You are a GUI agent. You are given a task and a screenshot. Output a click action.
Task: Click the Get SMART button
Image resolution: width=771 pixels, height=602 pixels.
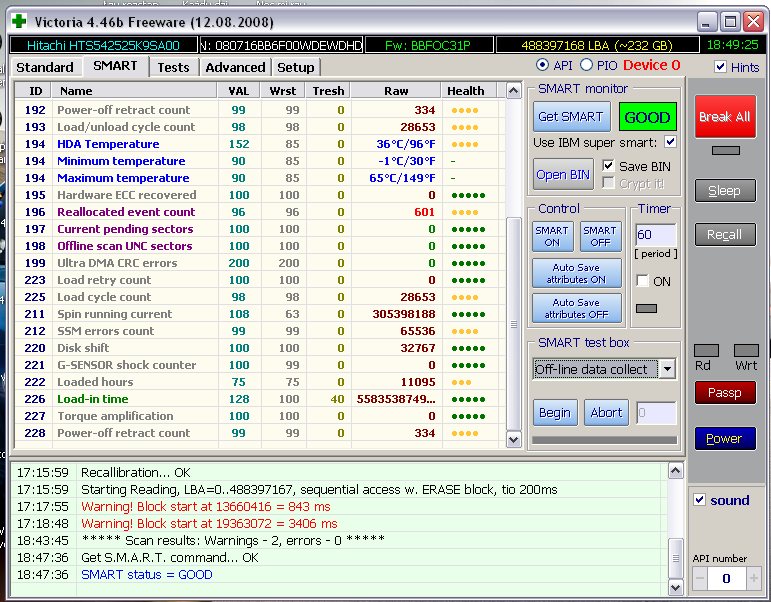pyautogui.click(x=571, y=117)
